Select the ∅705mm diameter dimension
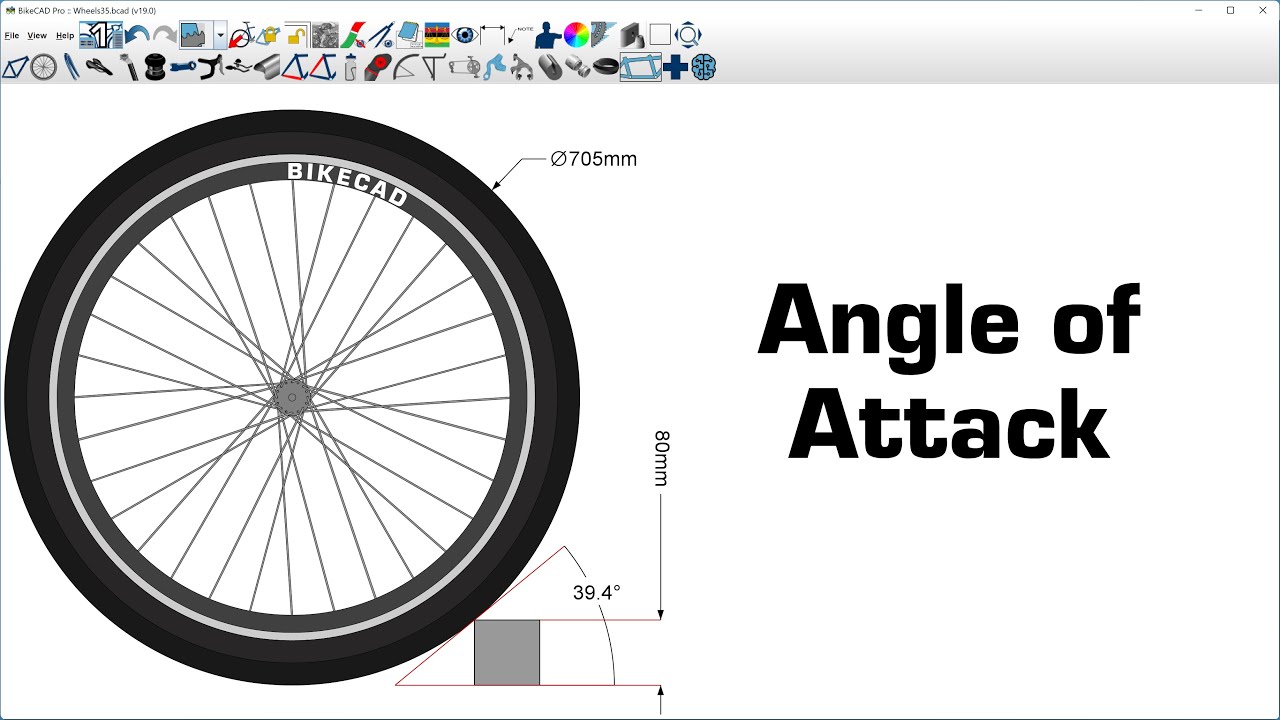Image resolution: width=1280 pixels, height=720 pixels. point(594,159)
